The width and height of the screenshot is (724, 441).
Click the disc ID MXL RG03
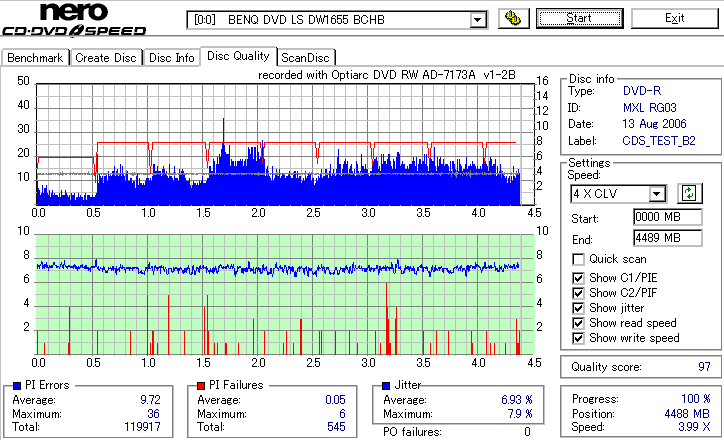649,108
